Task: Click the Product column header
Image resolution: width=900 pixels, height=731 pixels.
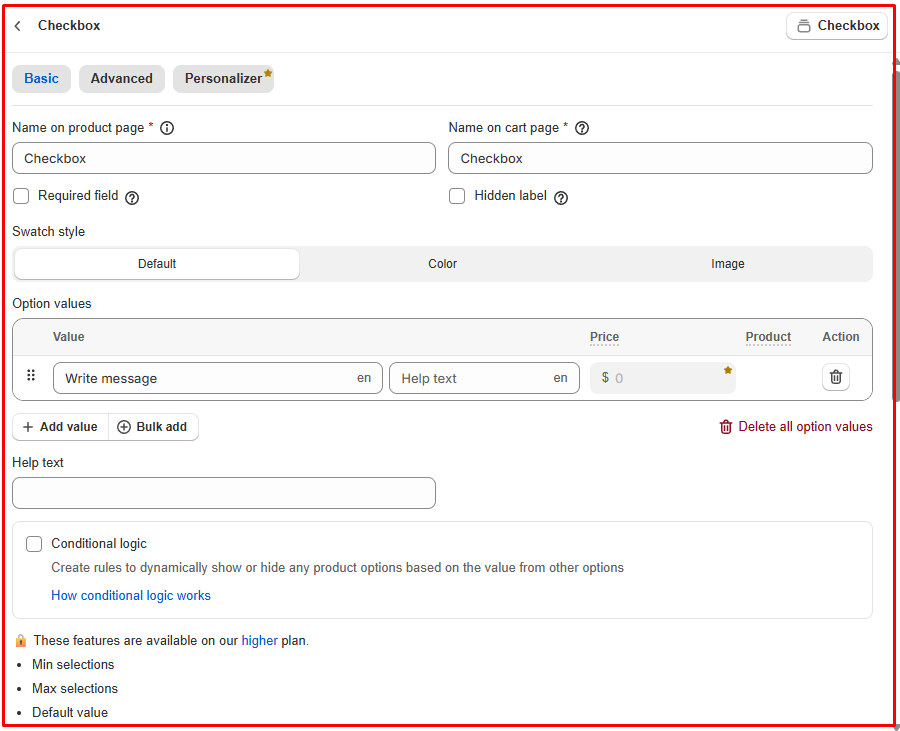Action: click(768, 337)
